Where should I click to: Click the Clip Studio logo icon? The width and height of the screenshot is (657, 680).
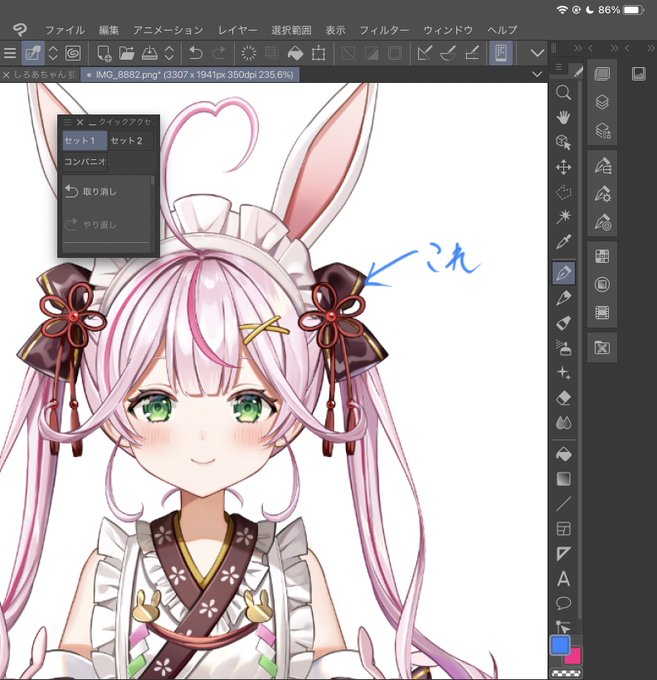tap(20, 29)
